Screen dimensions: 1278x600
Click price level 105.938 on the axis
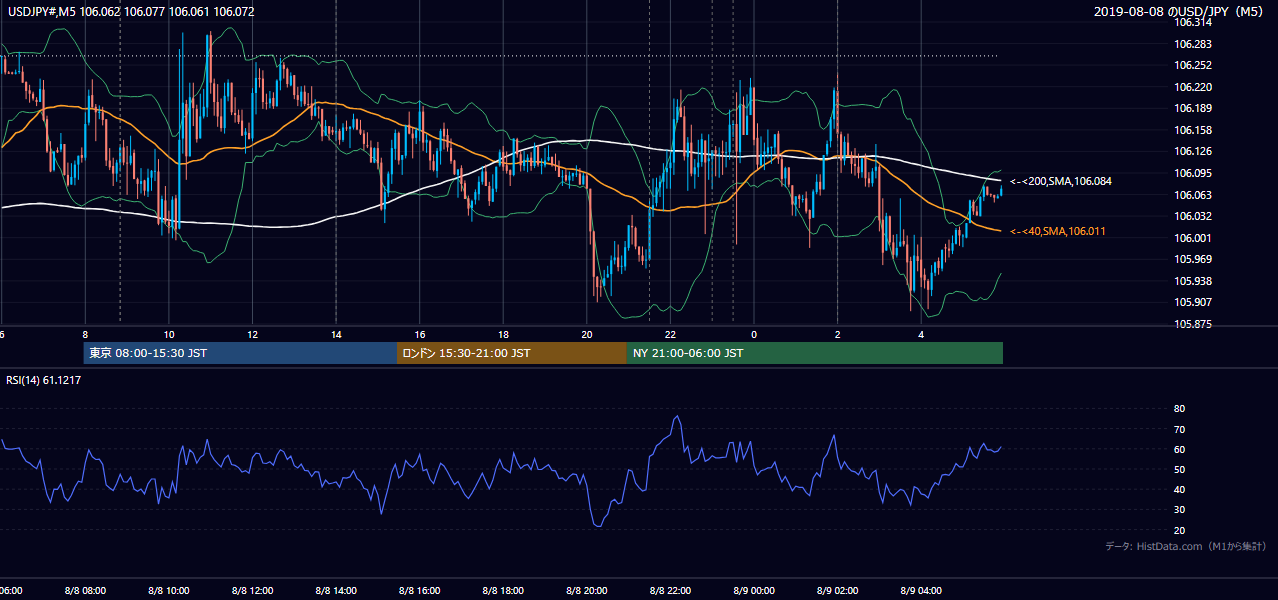click(x=1193, y=281)
